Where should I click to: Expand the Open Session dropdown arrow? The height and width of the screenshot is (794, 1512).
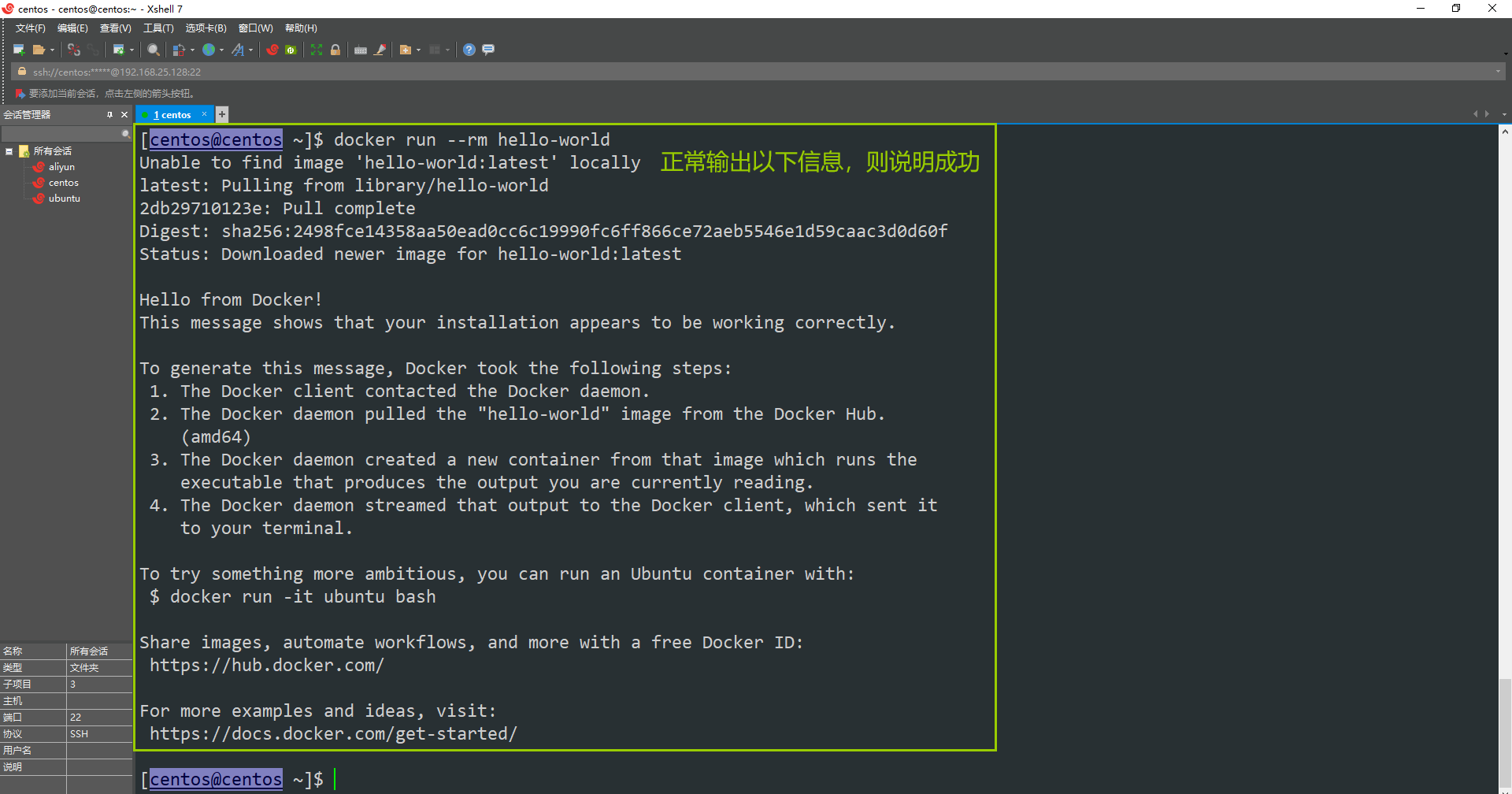point(52,50)
